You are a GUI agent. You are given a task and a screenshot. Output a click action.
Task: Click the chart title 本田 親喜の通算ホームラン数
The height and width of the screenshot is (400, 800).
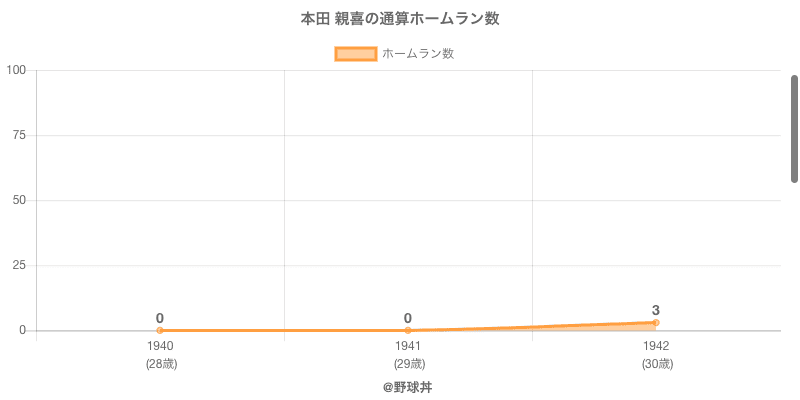pos(400,19)
